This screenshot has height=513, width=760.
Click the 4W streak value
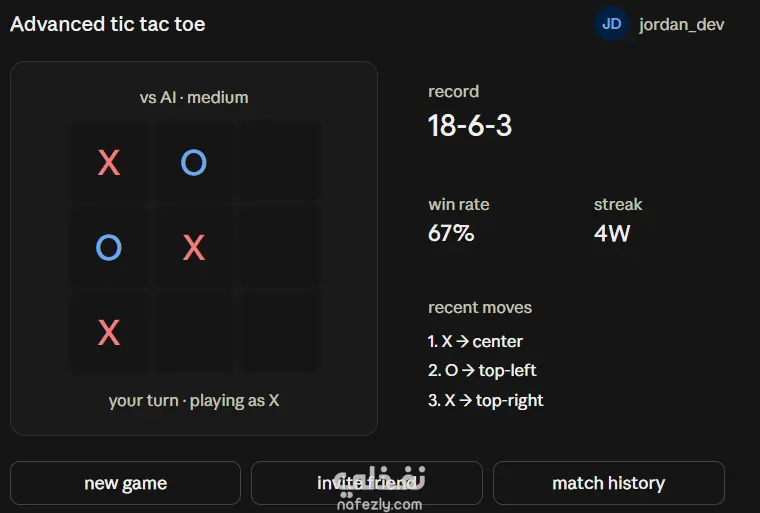pos(612,233)
